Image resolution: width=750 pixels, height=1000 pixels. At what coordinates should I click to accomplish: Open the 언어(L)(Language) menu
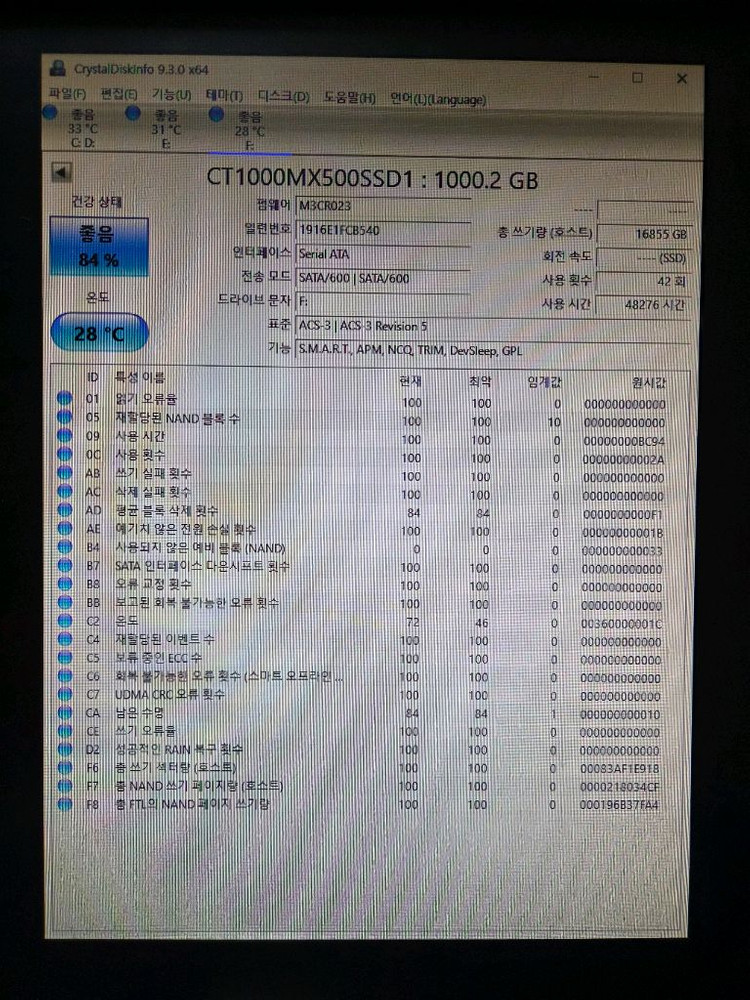438,99
